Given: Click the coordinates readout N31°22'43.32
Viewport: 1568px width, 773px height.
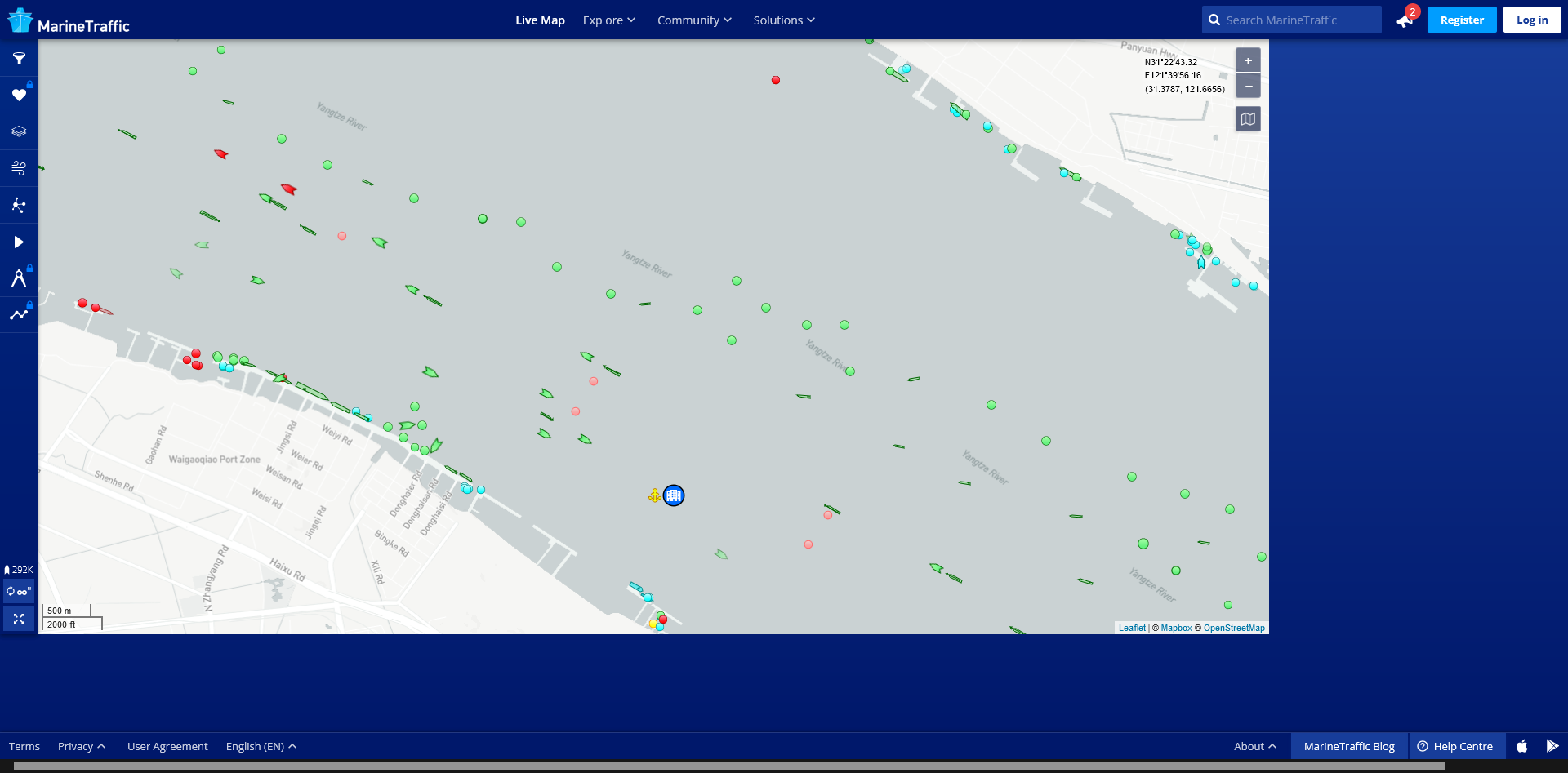Looking at the screenshot, I should (1171, 62).
